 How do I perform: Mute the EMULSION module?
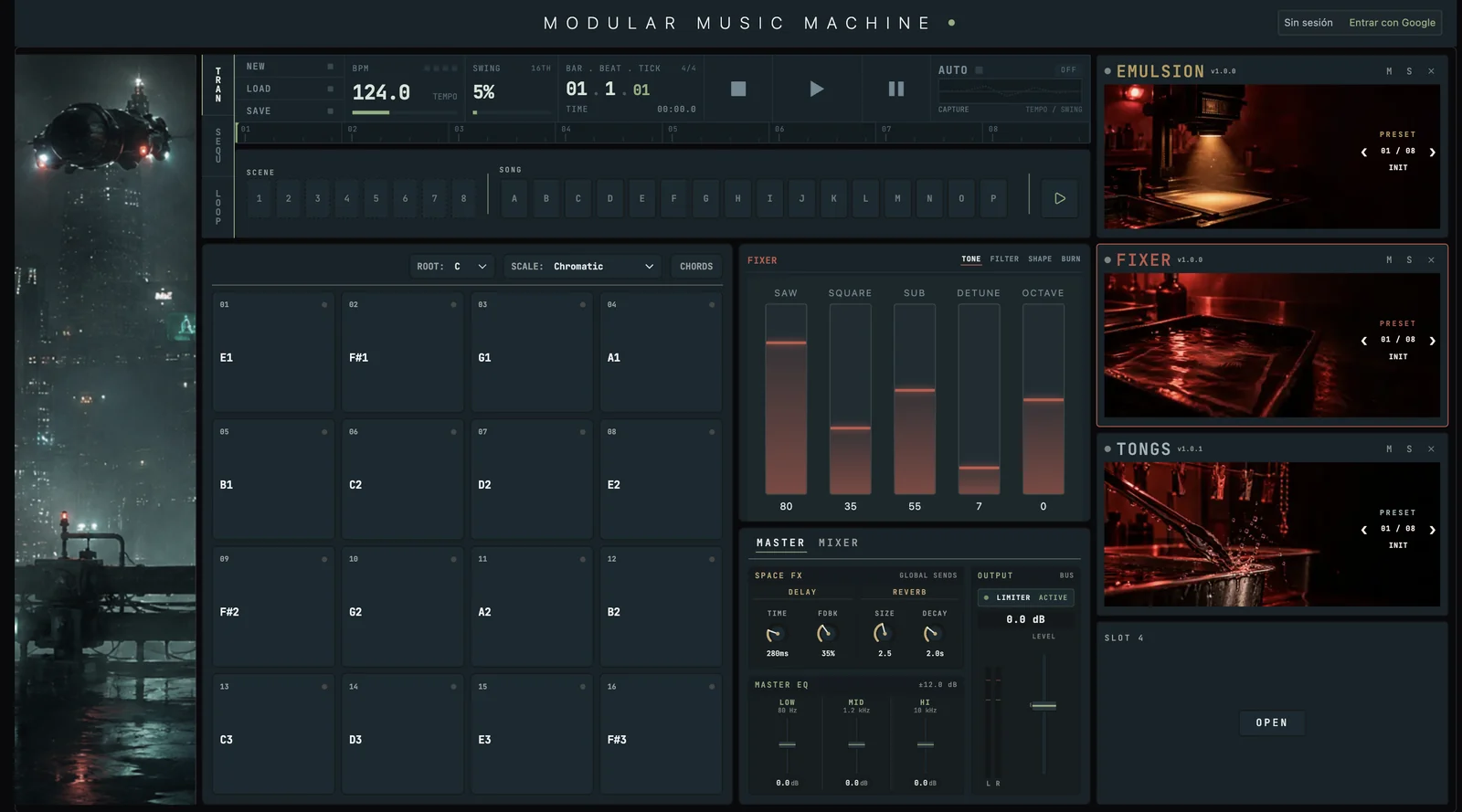click(x=1389, y=71)
